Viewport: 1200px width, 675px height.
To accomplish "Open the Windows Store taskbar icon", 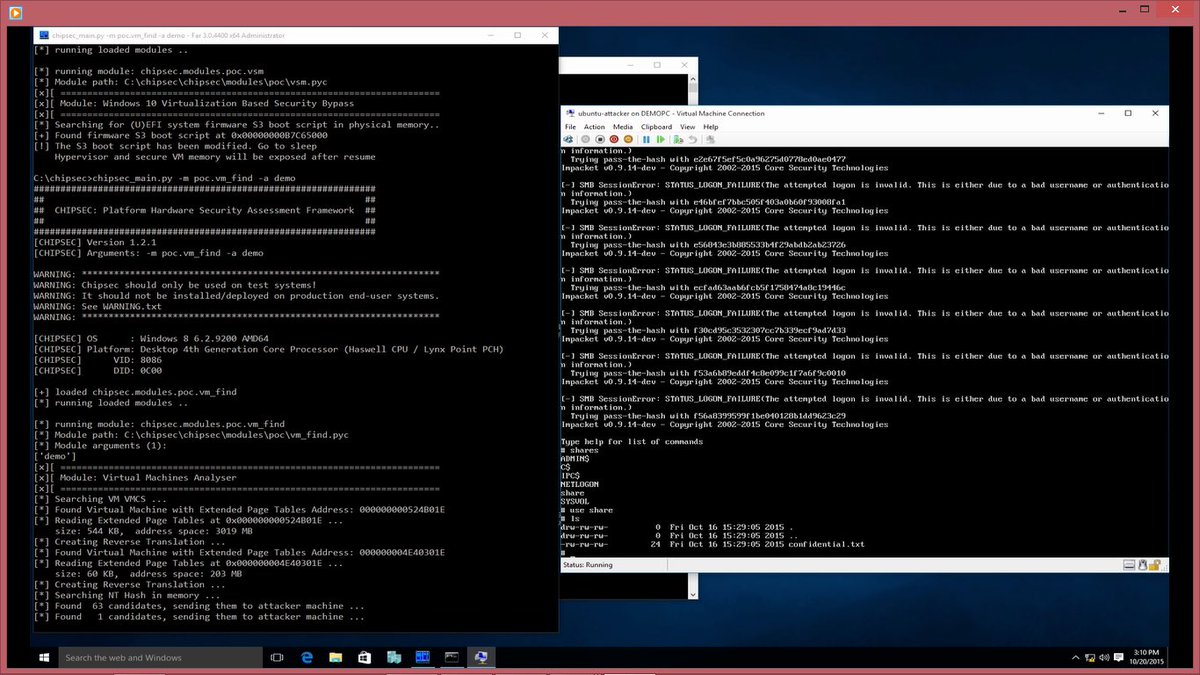I will 365,657.
